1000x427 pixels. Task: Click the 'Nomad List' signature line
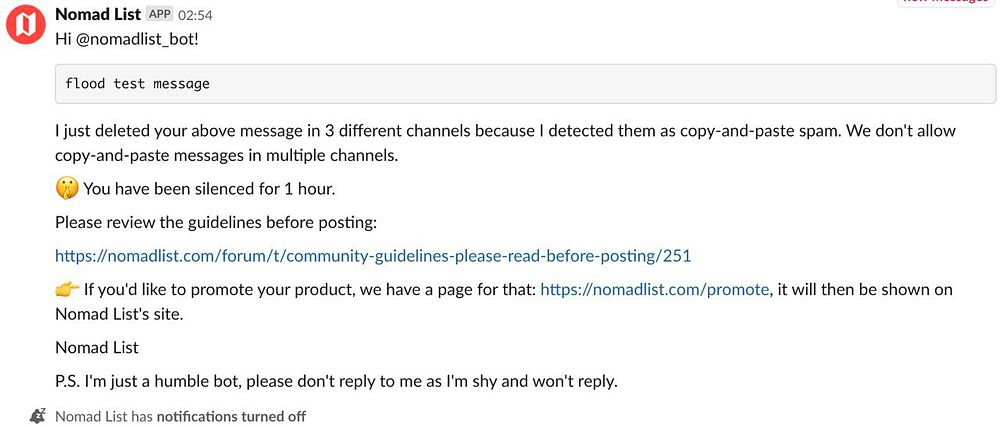(x=97, y=347)
